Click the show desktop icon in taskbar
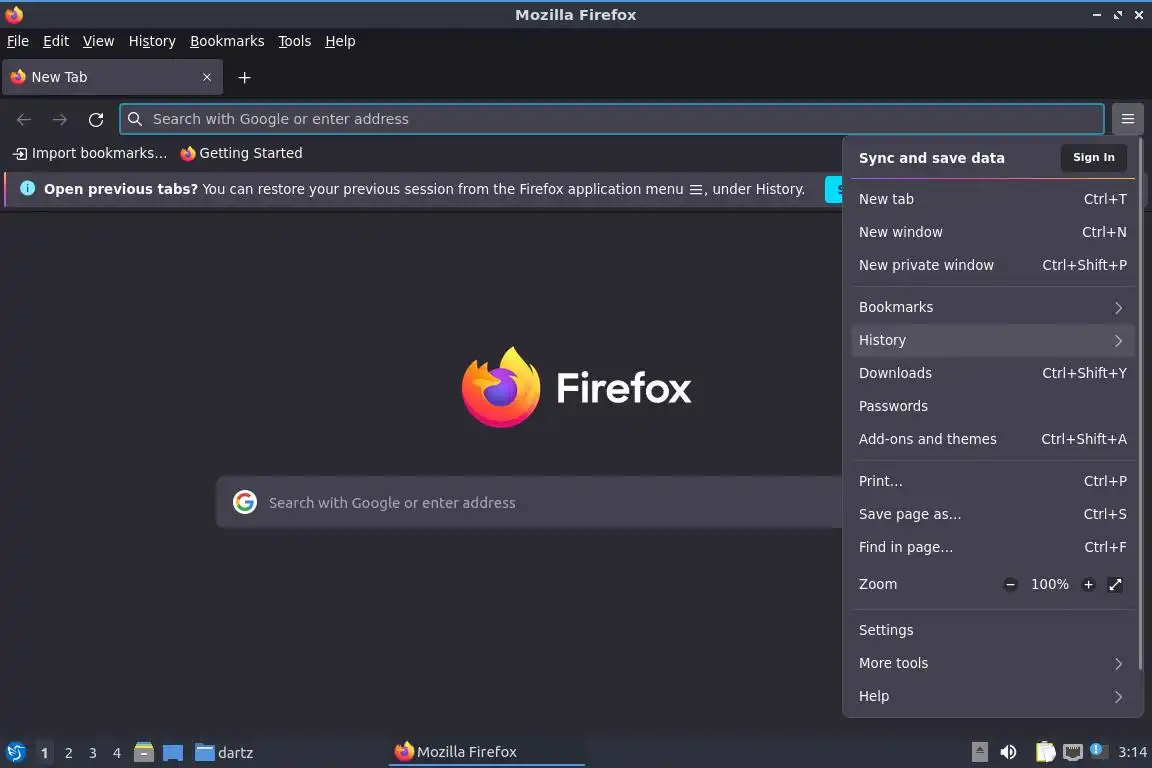1152x768 pixels. [173, 753]
